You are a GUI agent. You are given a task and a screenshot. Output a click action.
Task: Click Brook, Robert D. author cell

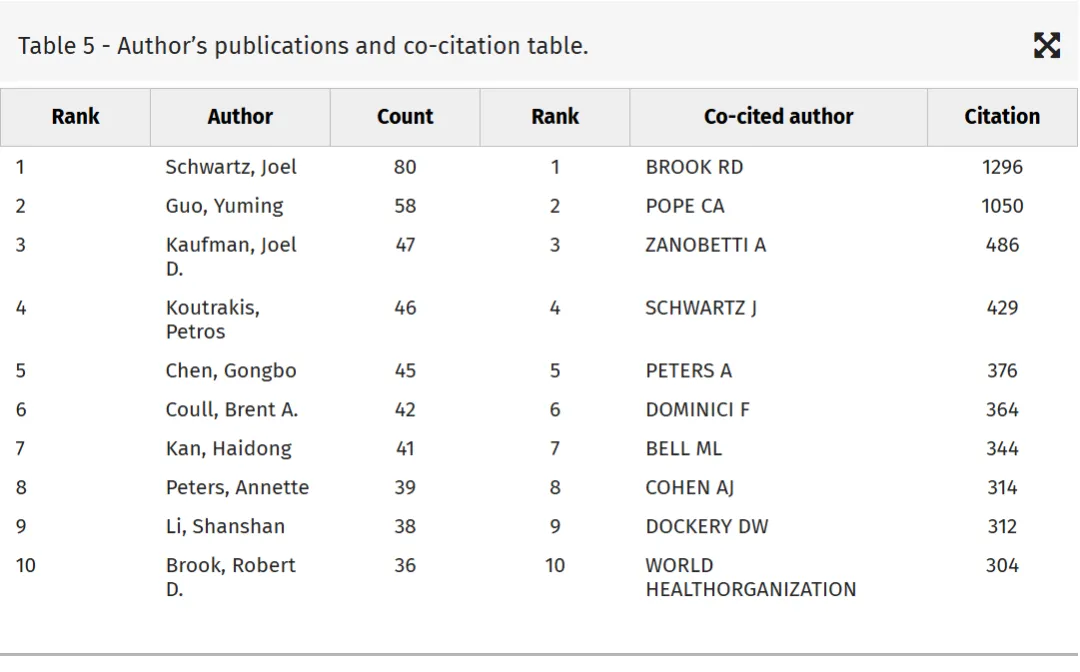[x=230, y=577]
